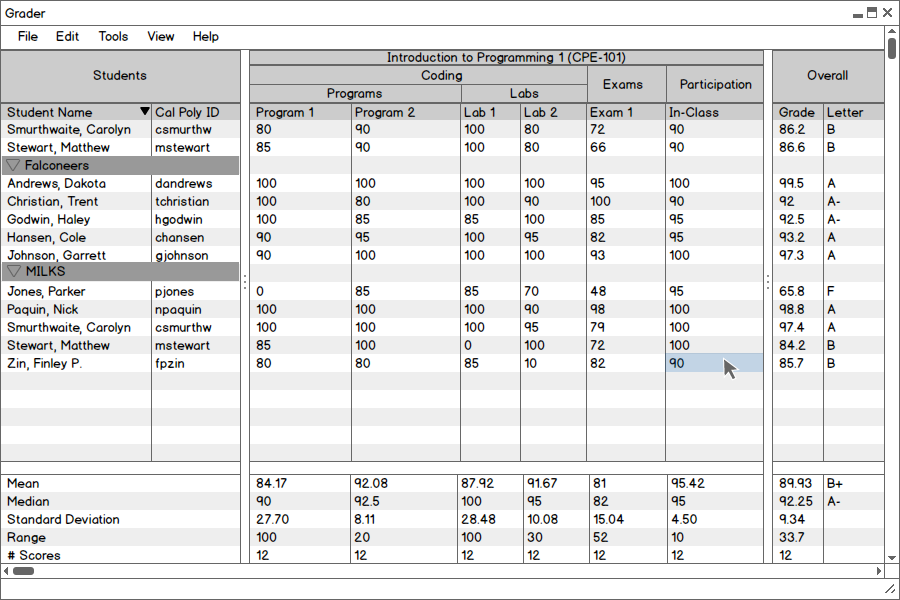Viewport: 900px width, 600px height.
Task: Select student Godwin, Haley
Action: 48,219
